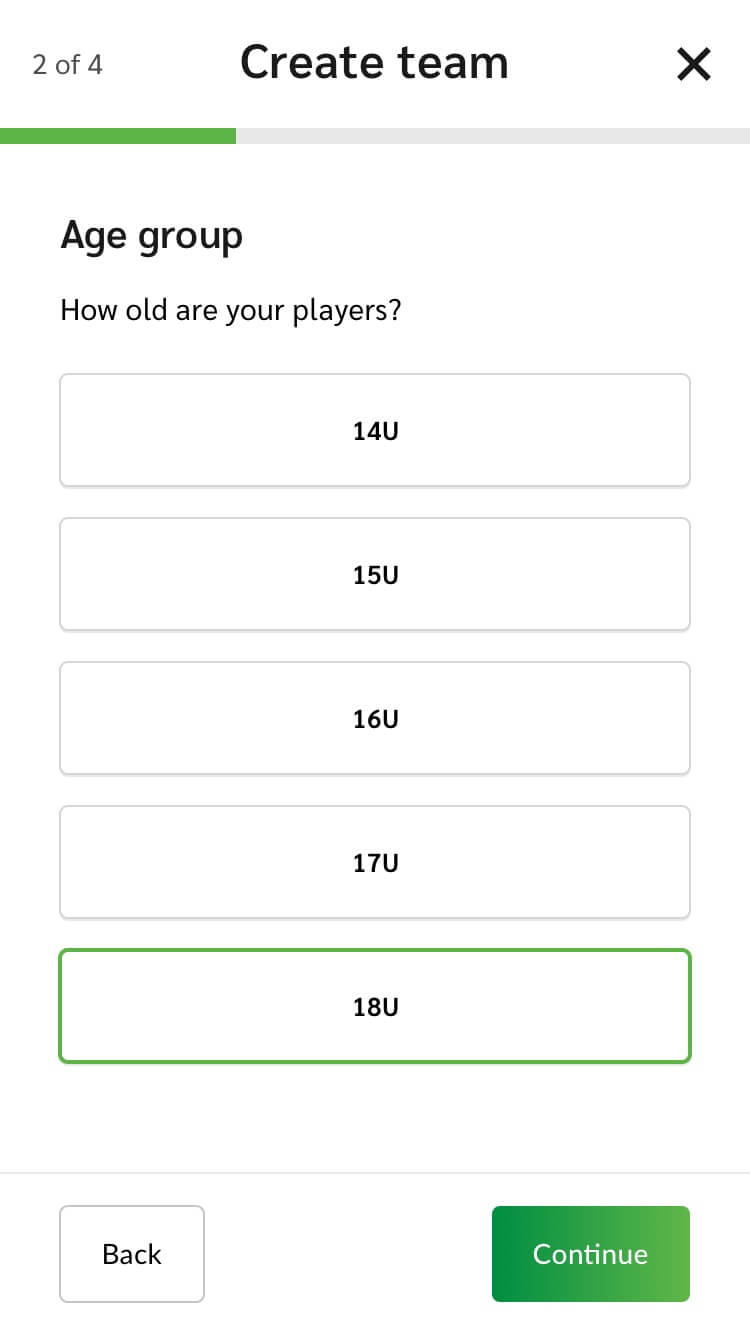Image resolution: width=750 pixels, height=1334 pixels.
Task: Proceed to step 3 using Continue
Action: click(x=590, y=1254)
